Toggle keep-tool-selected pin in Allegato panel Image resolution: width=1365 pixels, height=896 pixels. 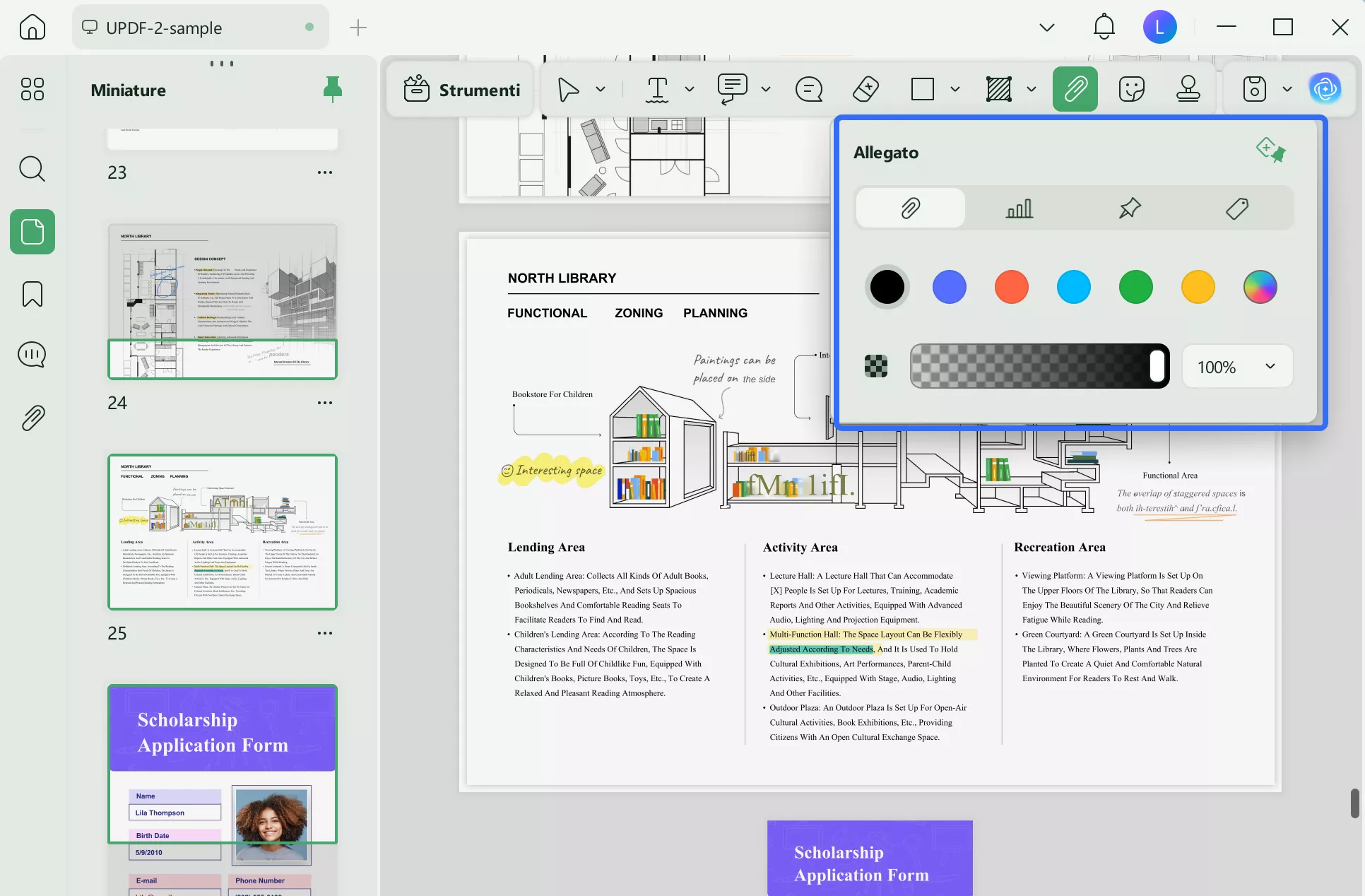point(1270,151)
